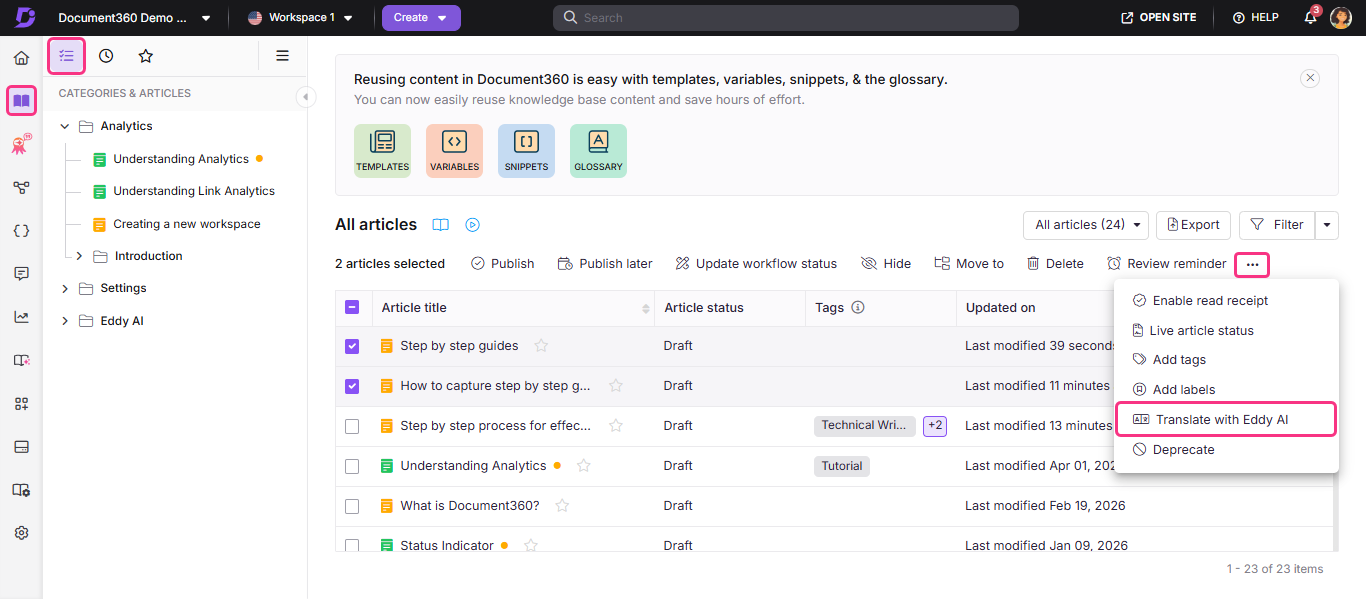Open the Glossary reuse feature

tap(598, 150)
